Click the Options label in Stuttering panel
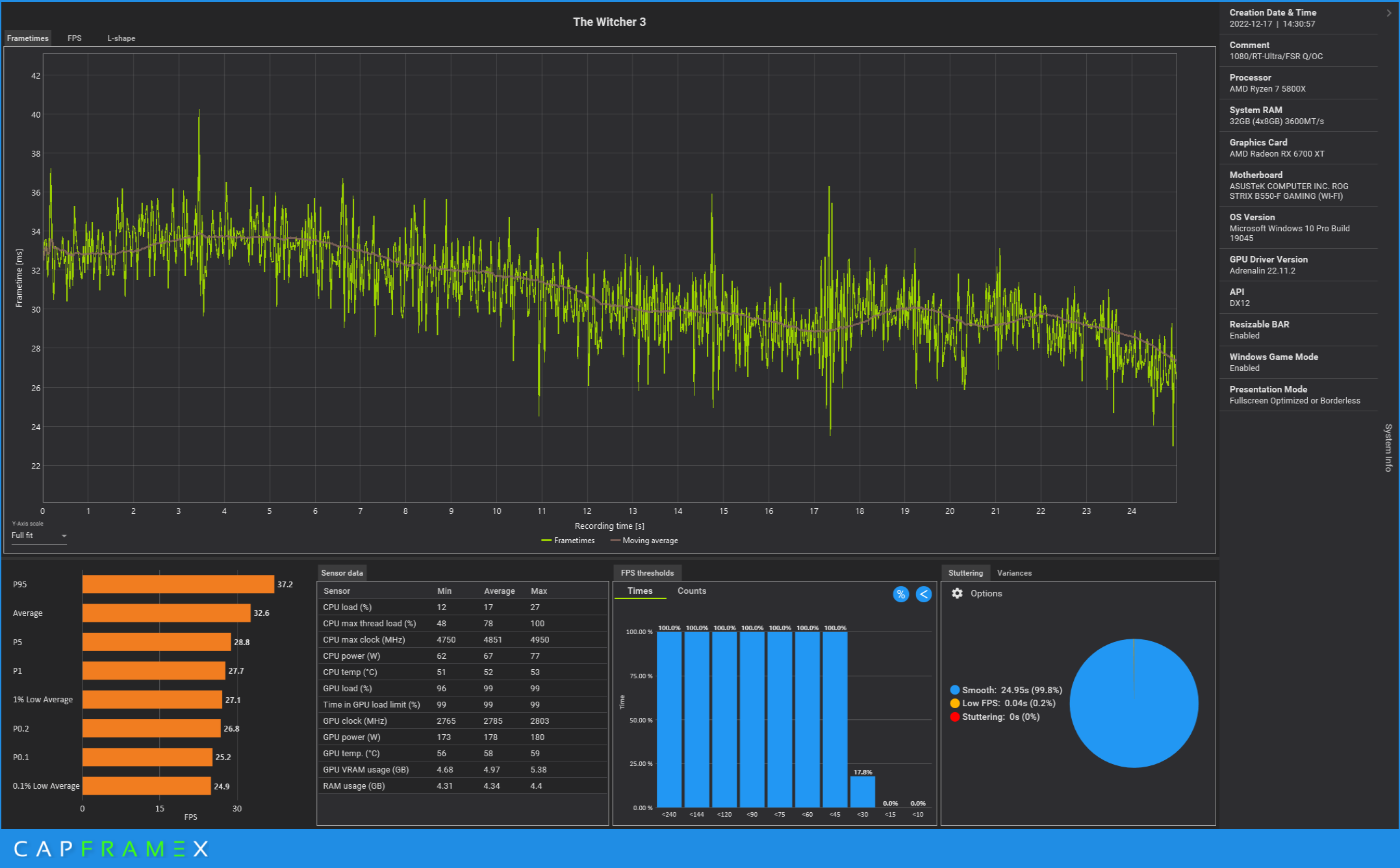1400x868 pixels. pos(986,593)
